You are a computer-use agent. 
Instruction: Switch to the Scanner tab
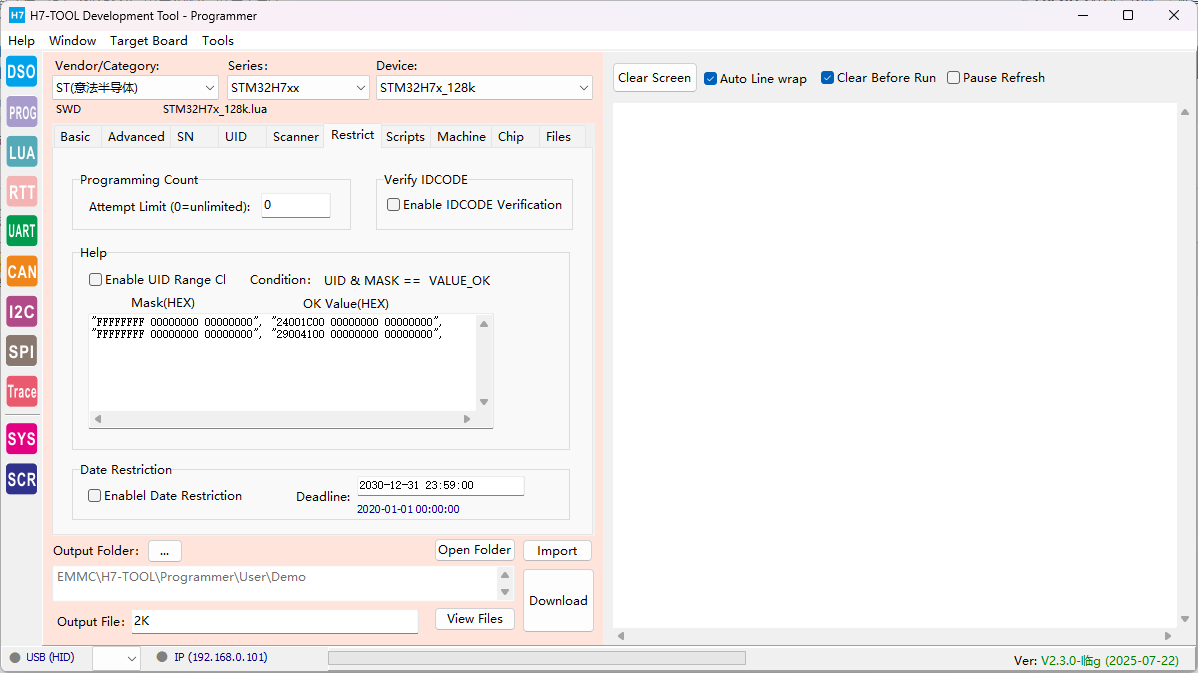pos(296,137)
